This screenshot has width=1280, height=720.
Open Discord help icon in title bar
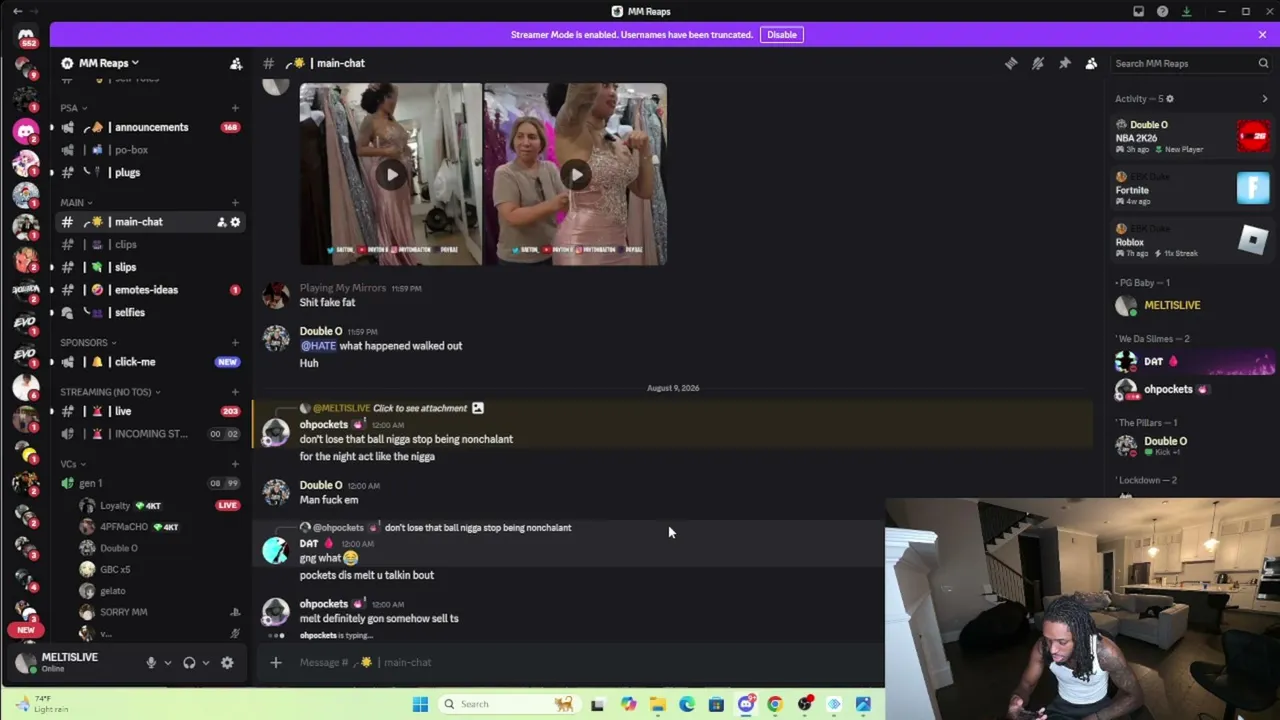coord(1162,11)
